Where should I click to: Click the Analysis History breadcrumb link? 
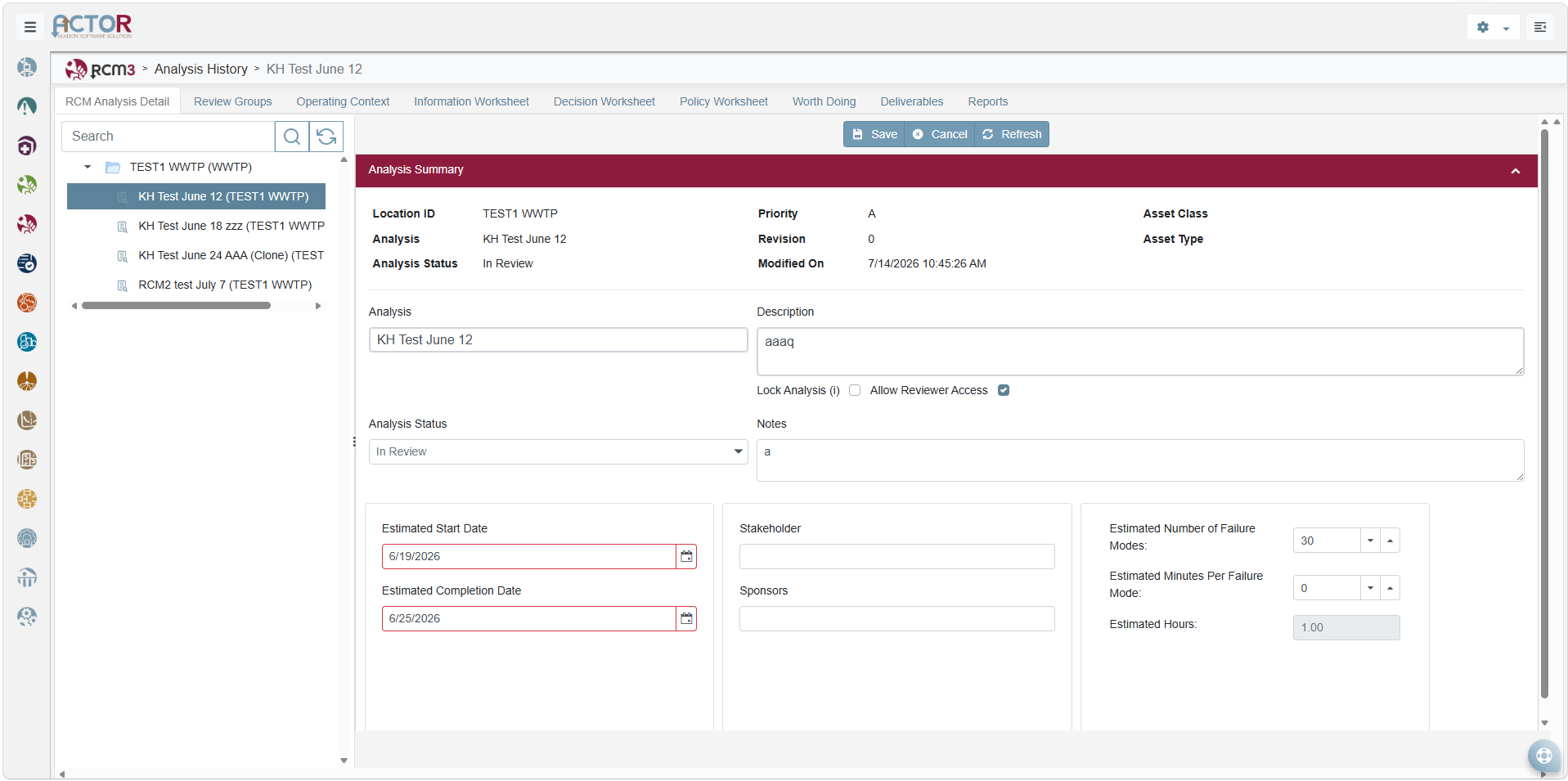coord(200,69)
